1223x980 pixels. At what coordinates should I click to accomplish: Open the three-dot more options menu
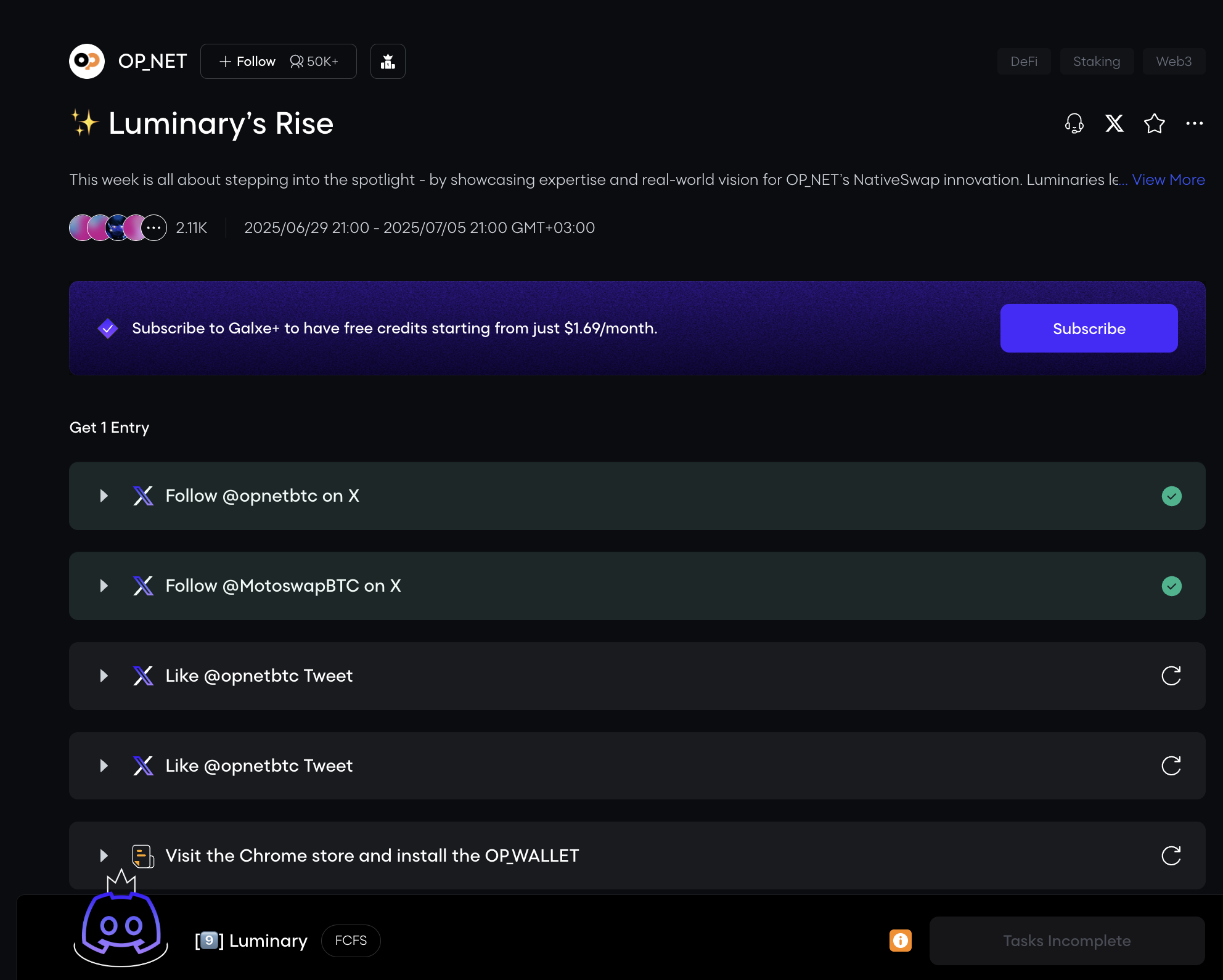pos(1194,123)
